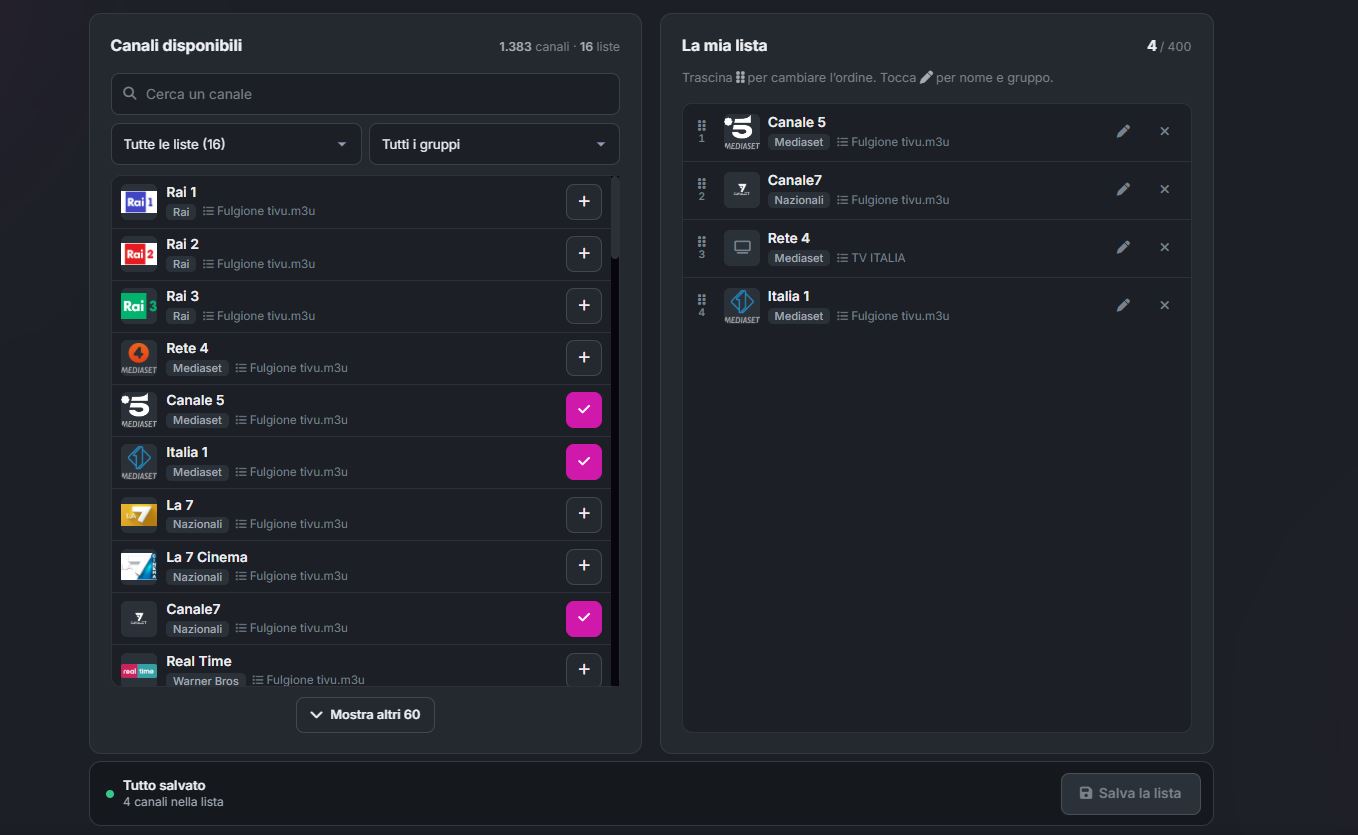Click the 'Canali disponibili' heading
The height and width of the screenshot is (835, 1358).
pyautogui.click(x=176, y=45)
